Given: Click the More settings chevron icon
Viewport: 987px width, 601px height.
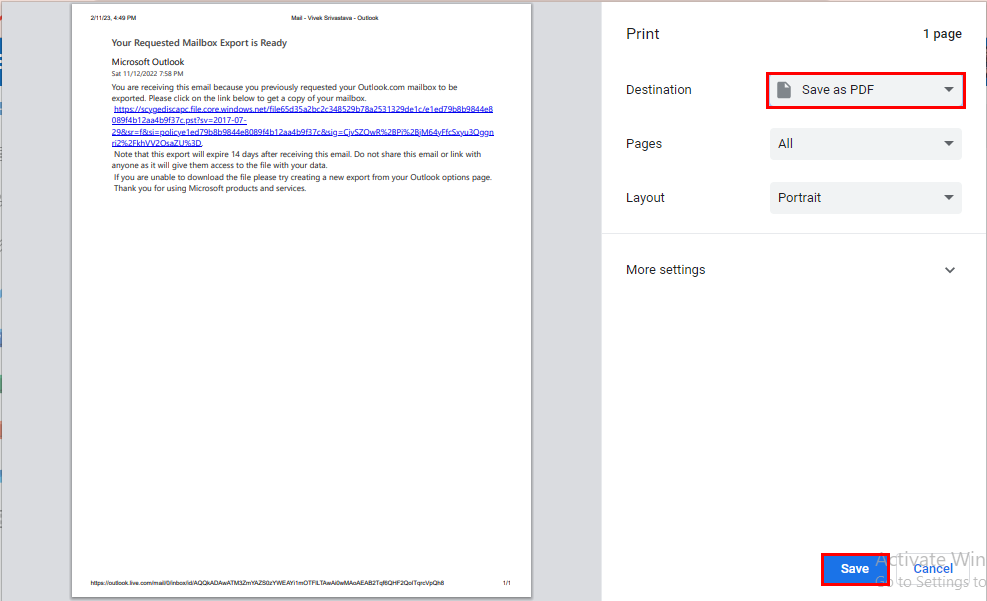Looking at the screenshot, I should point(949,270).
